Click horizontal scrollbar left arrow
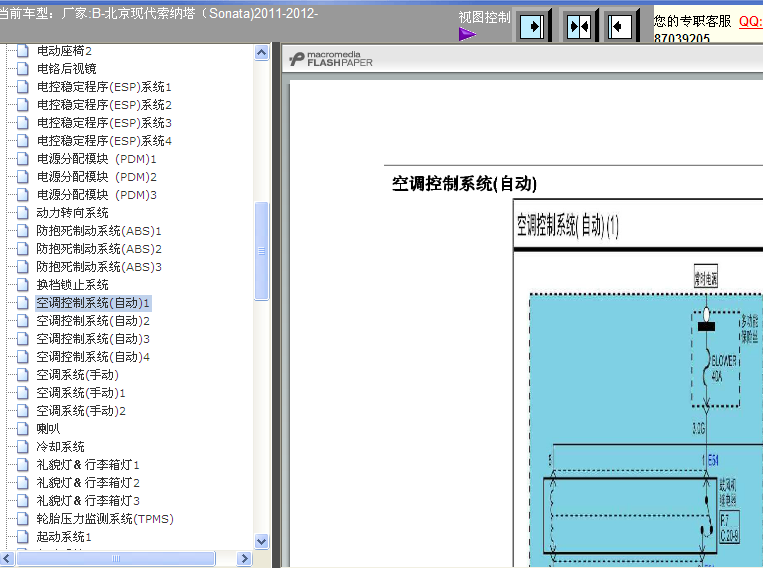Screen dimensions: 763x568 7,558
